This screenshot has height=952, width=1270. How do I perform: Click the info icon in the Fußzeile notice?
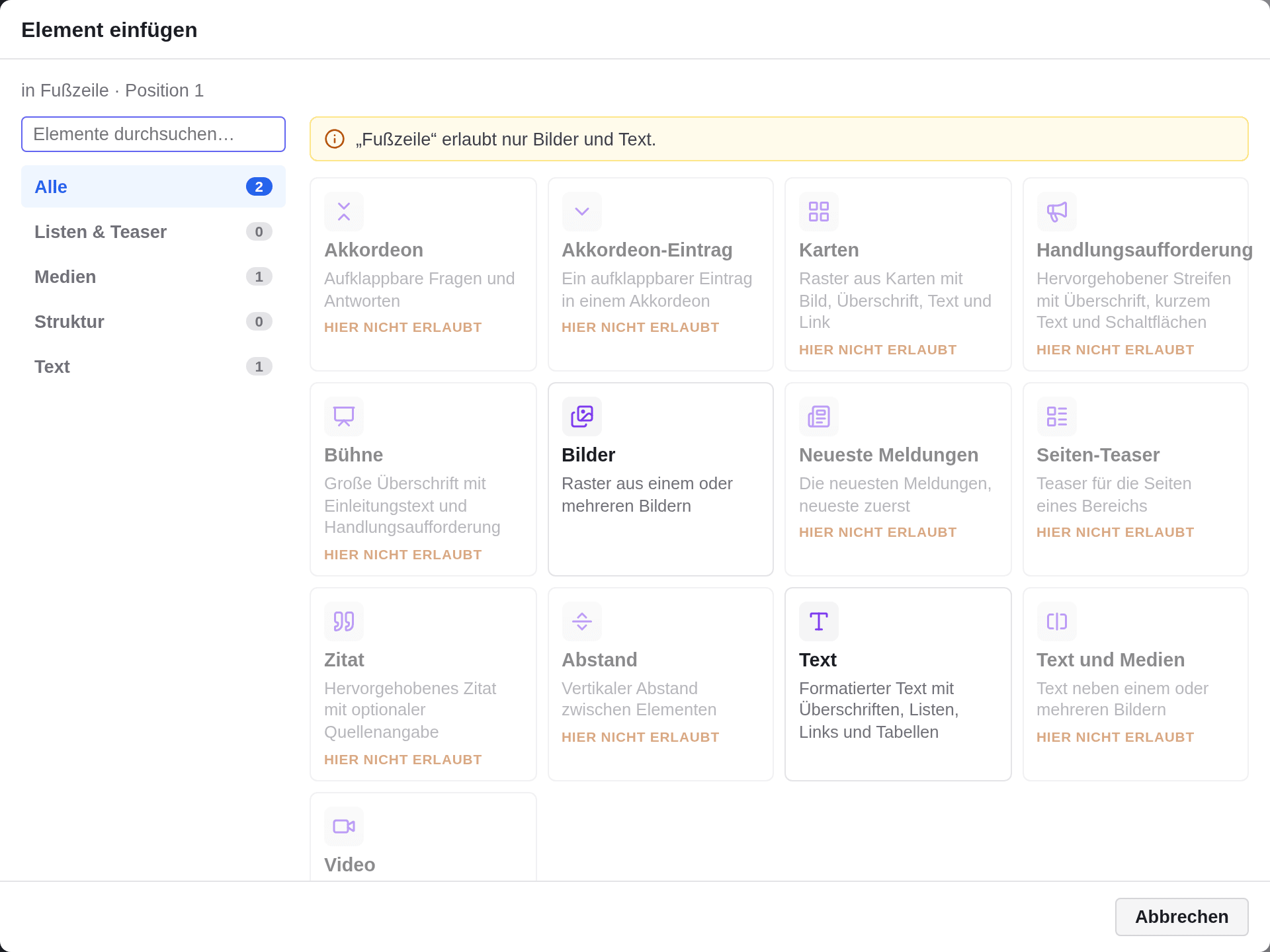coord(335,139)
